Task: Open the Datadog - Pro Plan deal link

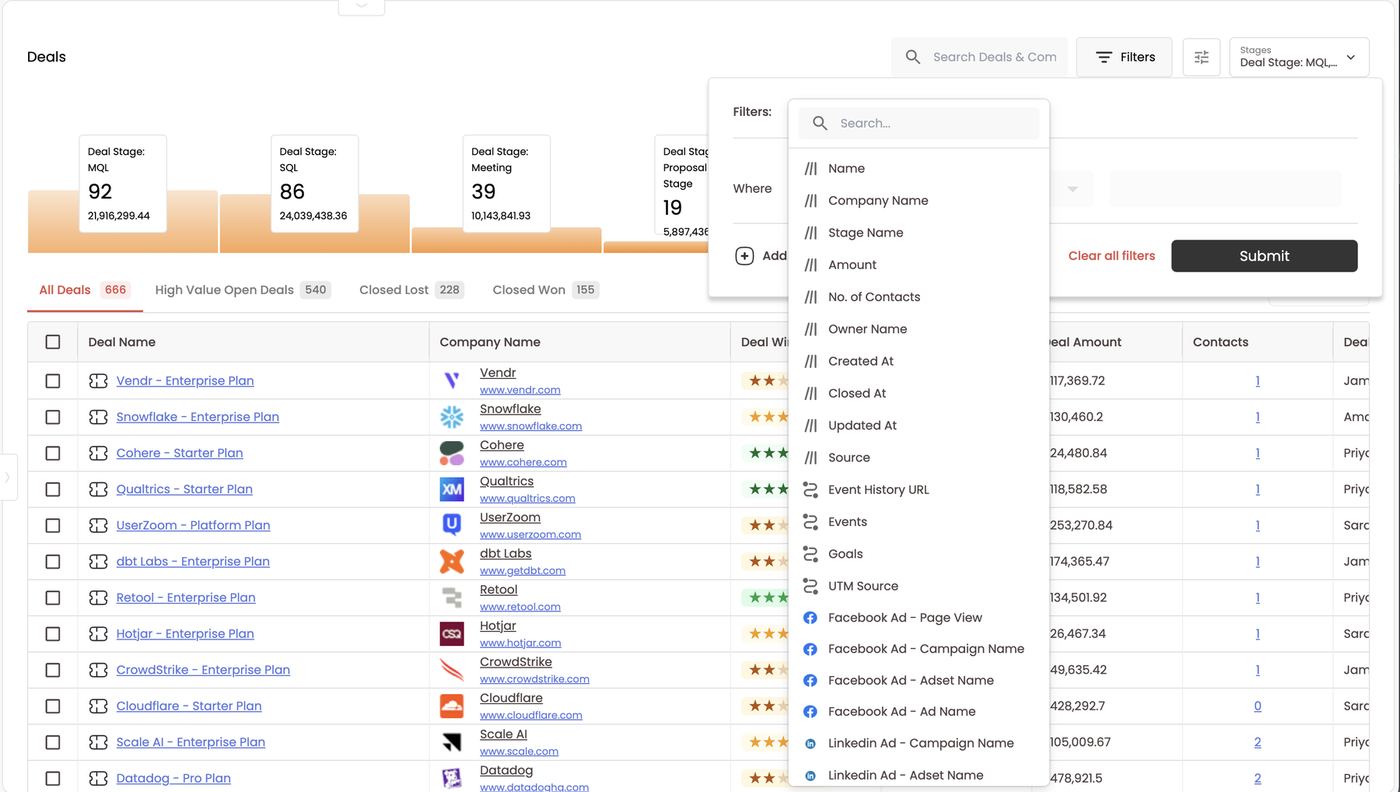Action: pos(173,778)
